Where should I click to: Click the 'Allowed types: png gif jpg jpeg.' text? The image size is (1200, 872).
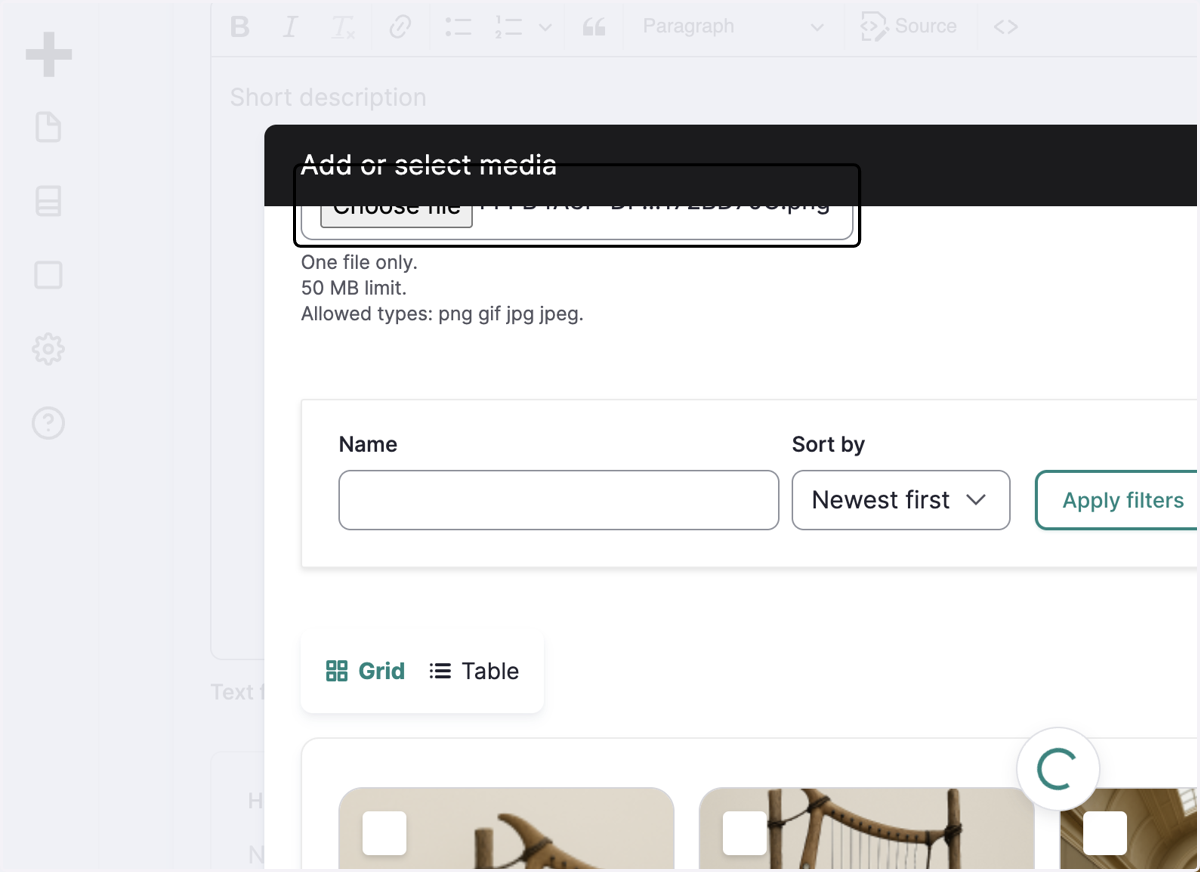pos(442,314)
